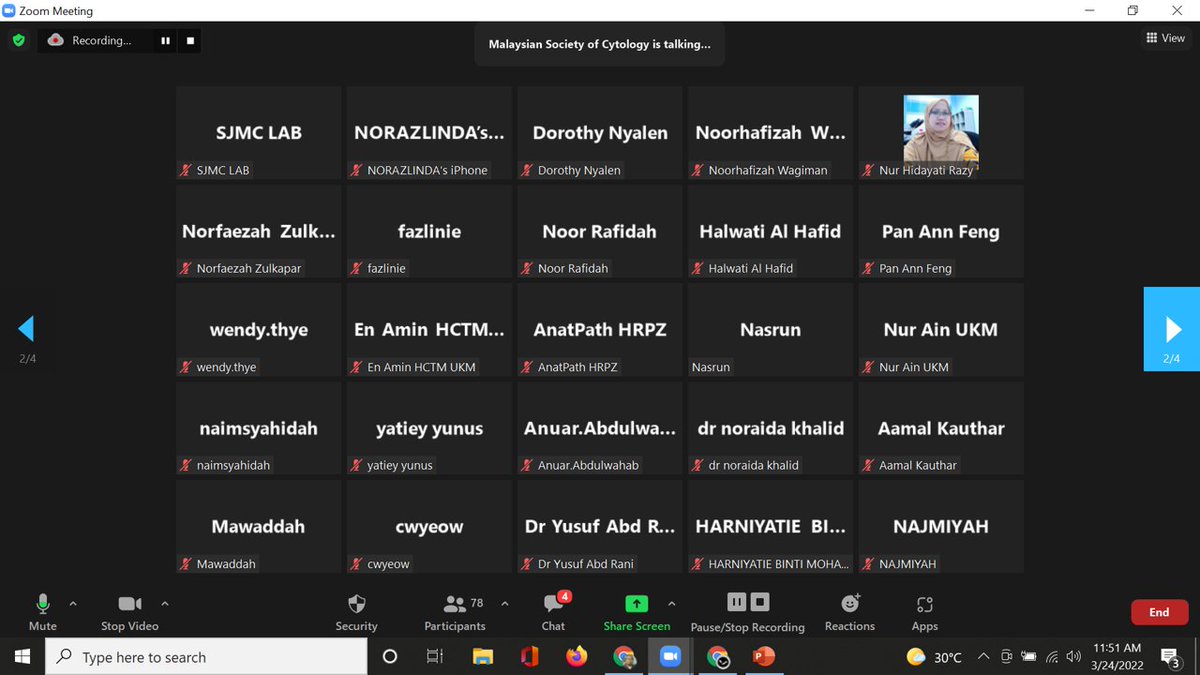This screenshot has height=675, width=1200.
Task: Click the Mawaddah participant tile
Action: point(258,526)
